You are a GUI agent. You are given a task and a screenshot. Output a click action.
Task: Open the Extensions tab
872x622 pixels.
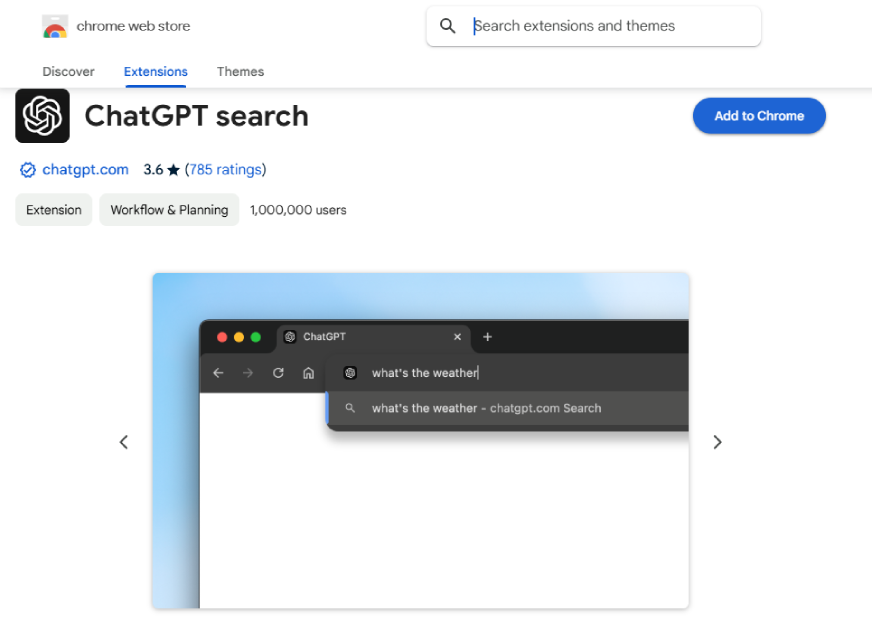pyautogui.click(x=156, y=72)
